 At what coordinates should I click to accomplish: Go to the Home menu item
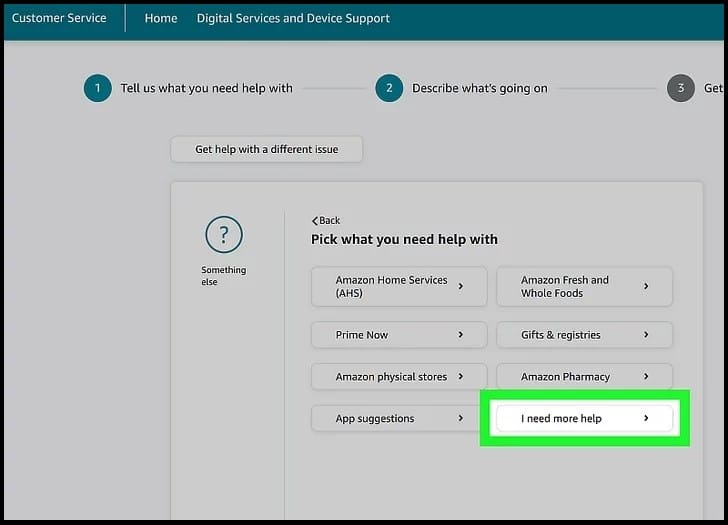[161, 18]
